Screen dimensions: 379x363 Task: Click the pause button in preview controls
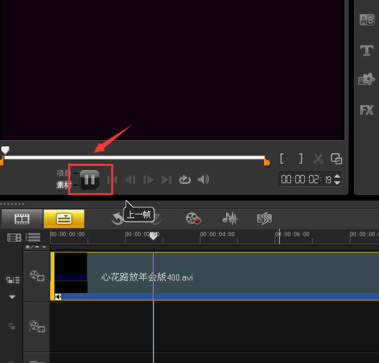tap(90, 180)
